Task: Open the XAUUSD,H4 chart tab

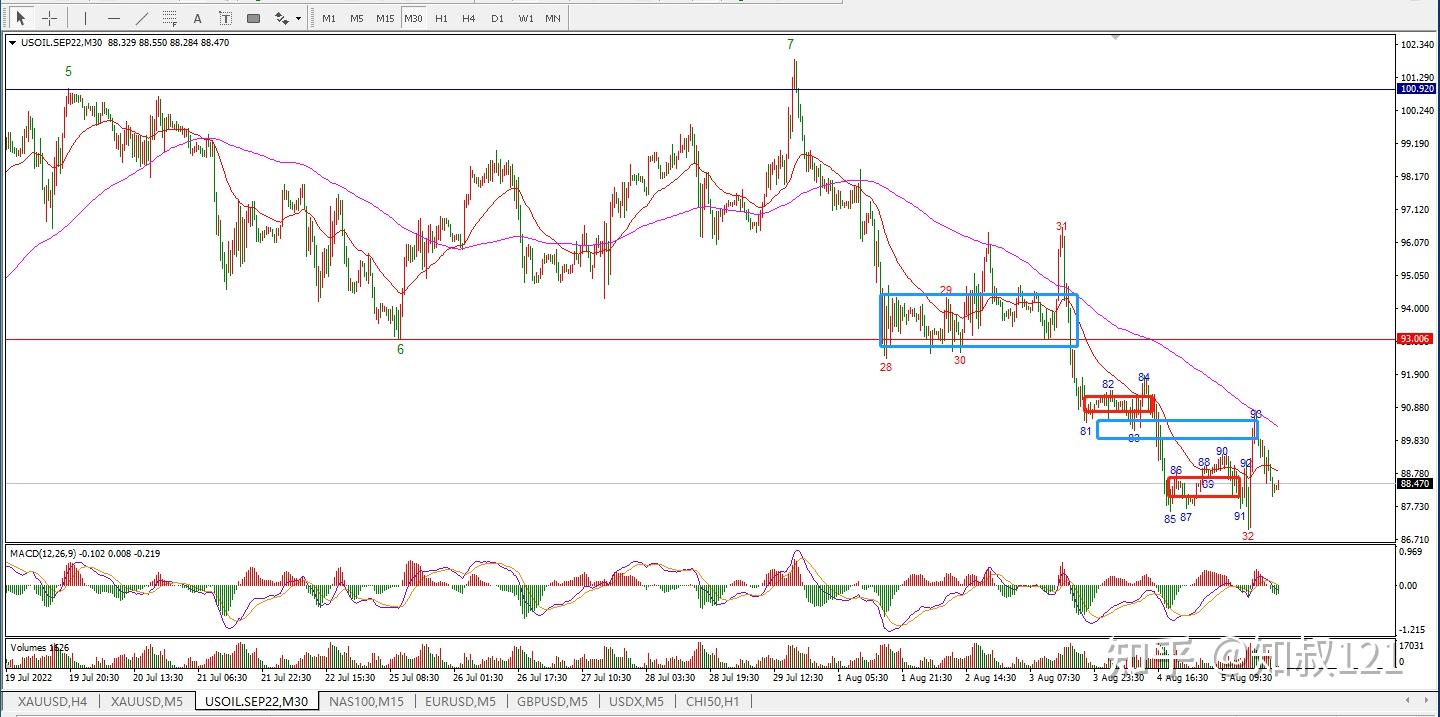Action: (53, 701)
